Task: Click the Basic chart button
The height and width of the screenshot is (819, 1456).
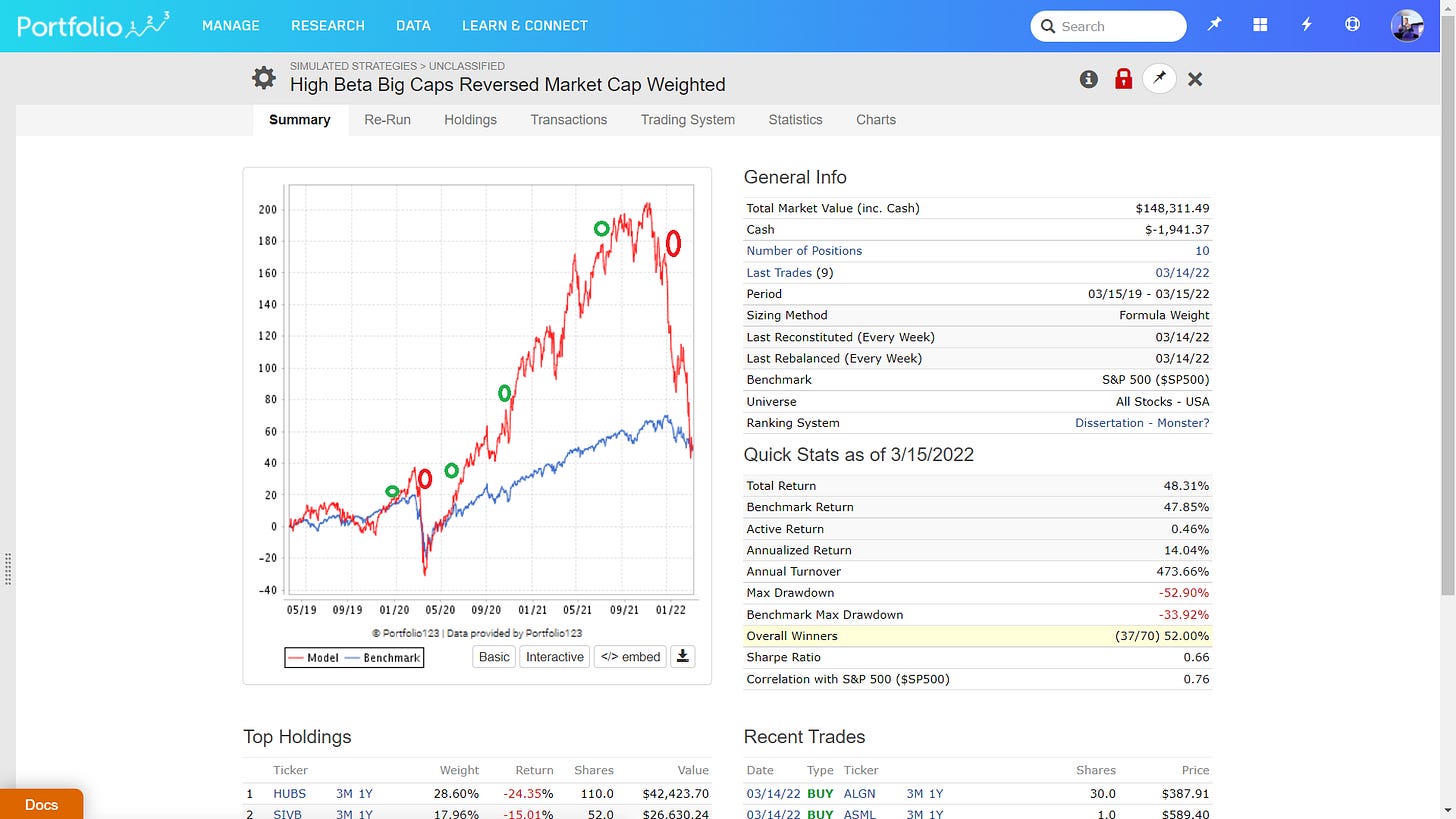Action: [494, 657]
